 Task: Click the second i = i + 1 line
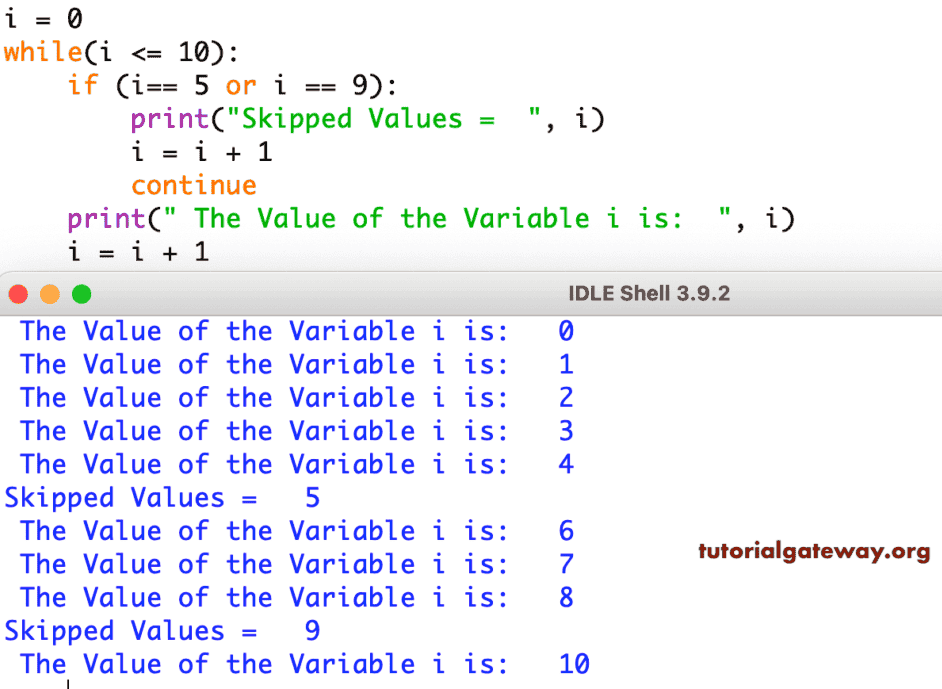click(x=138, y=252)
